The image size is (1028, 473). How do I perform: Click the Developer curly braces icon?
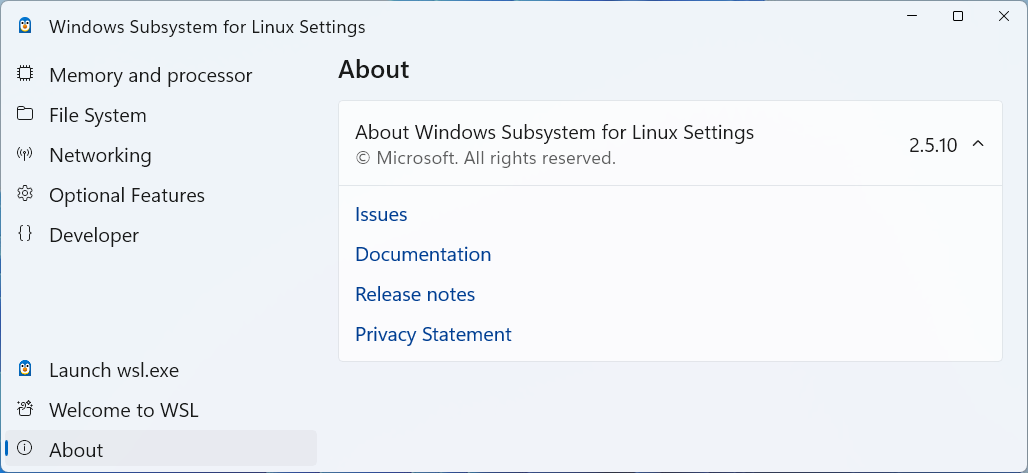(25, 234)
